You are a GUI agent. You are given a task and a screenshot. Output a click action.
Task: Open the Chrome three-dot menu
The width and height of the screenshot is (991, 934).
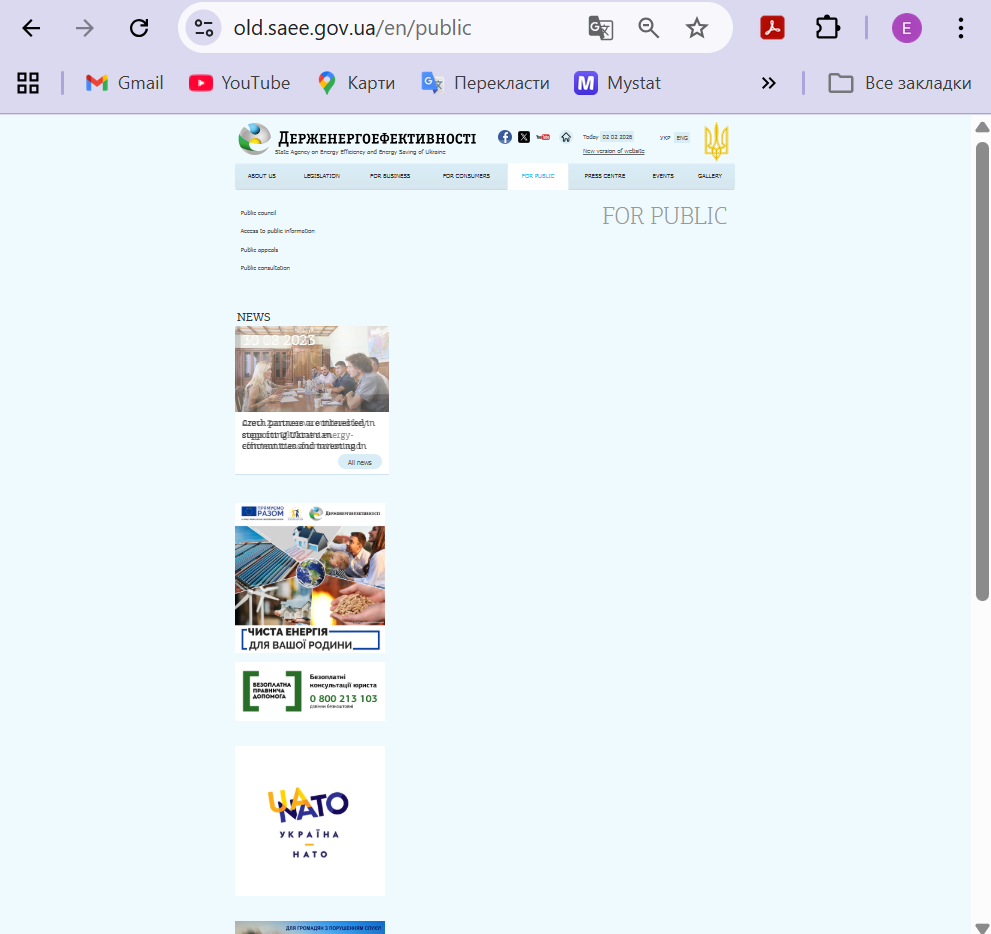[x=961, y=28]
